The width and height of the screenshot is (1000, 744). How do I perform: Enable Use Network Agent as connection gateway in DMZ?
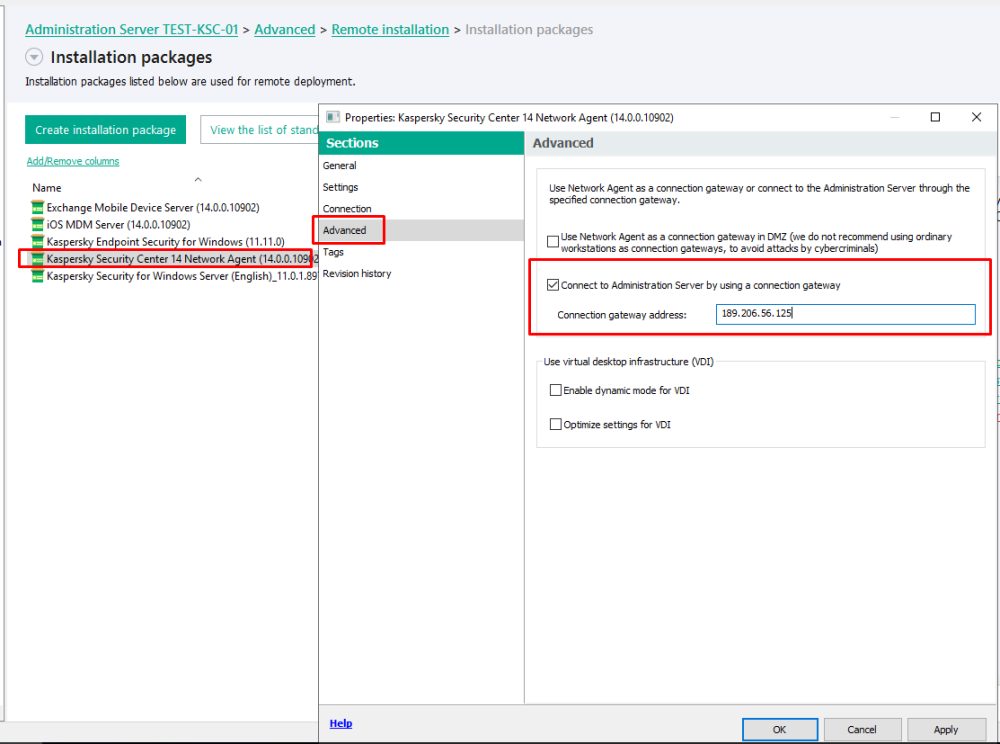pos(553,242)
